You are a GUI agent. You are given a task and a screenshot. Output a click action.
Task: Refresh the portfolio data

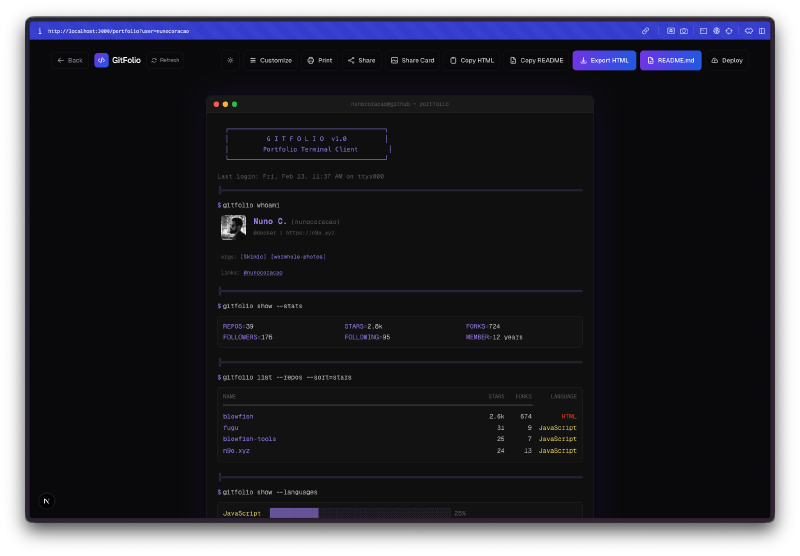[166, 60]
